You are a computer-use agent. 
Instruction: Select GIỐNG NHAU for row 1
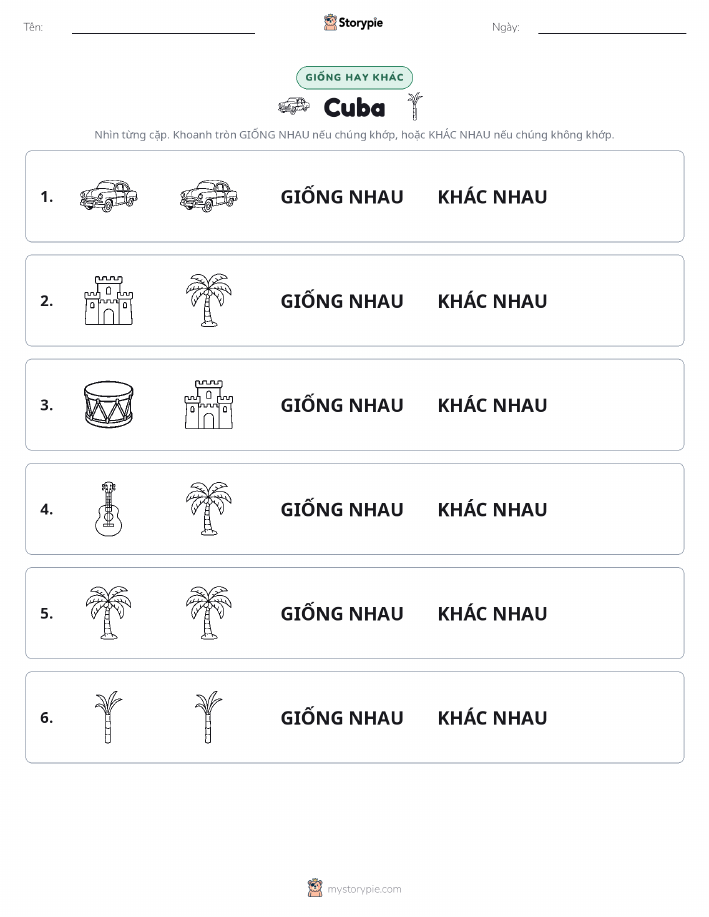tap(342, 197)
